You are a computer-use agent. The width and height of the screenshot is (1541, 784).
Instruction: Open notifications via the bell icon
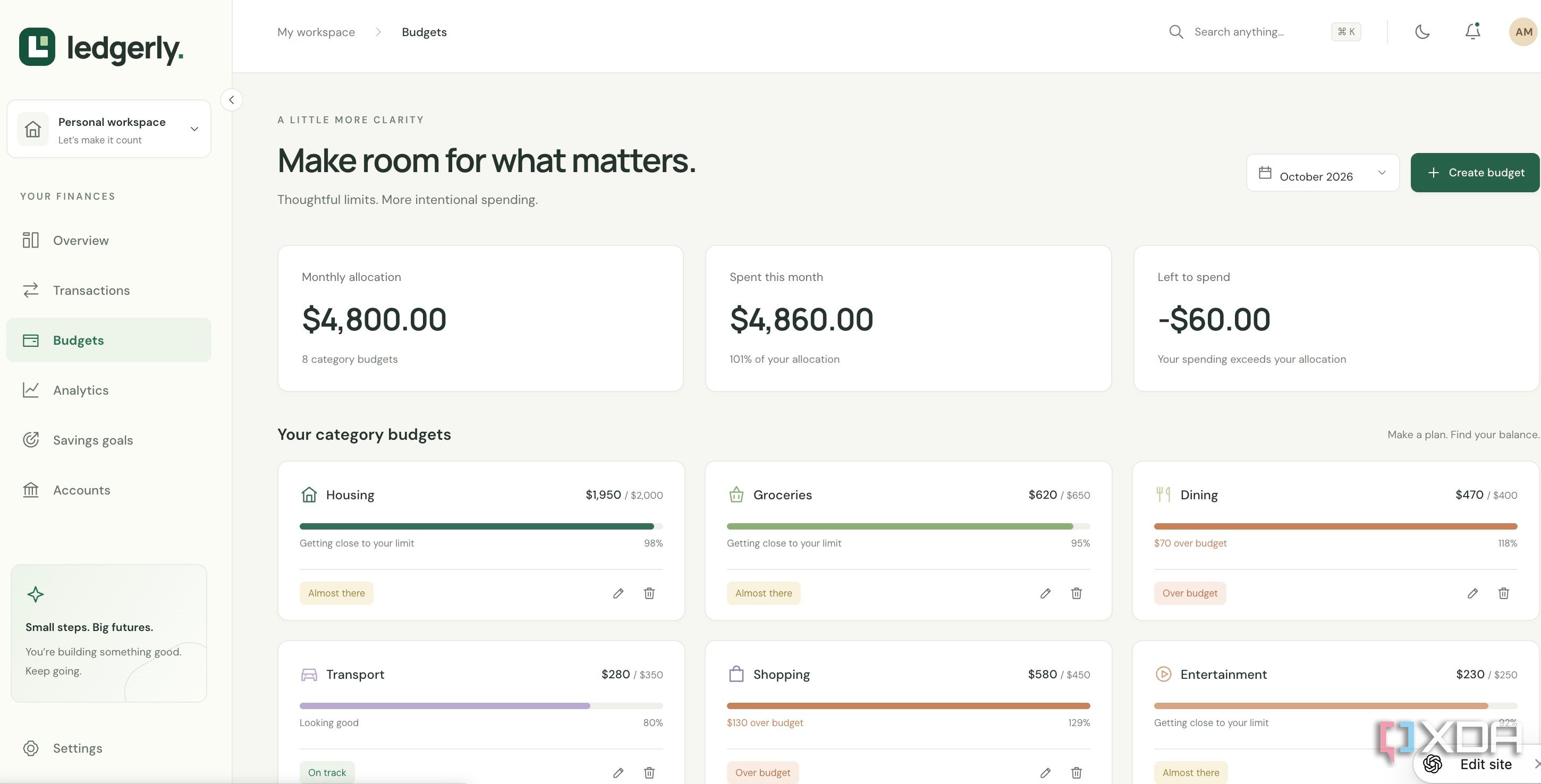tap(1472, 32)
